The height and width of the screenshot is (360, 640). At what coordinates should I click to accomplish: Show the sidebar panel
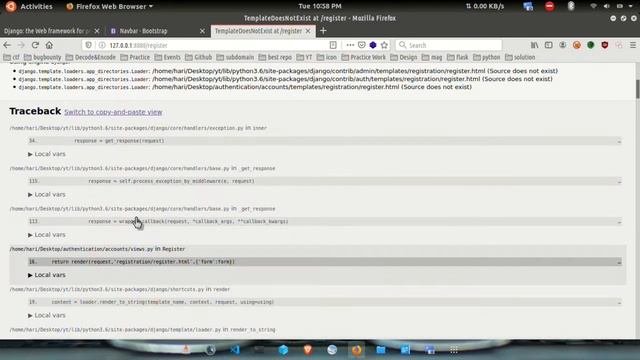549,45
